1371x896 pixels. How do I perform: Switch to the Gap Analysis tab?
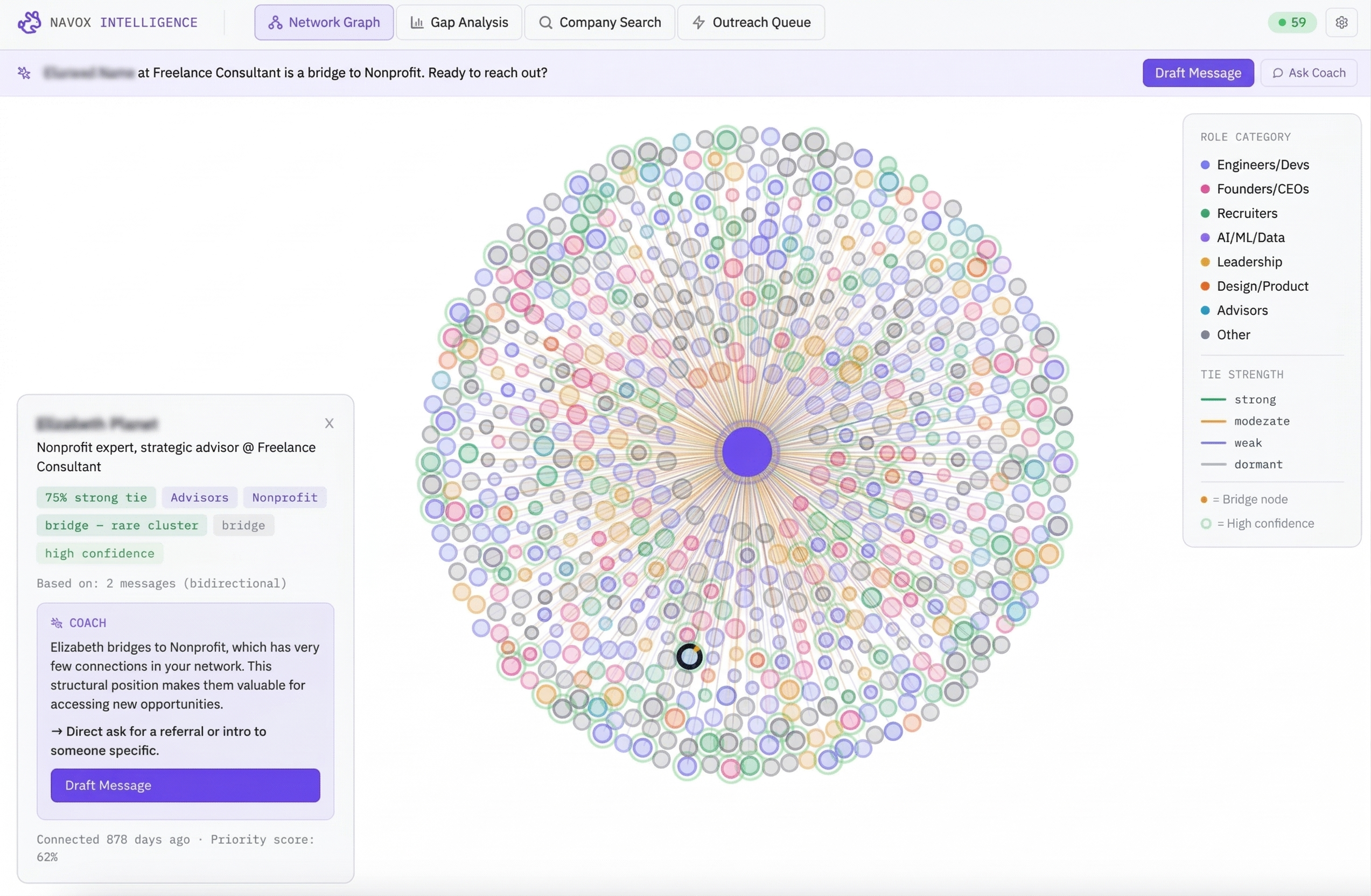pyautogui.click(x=459, y=23)
